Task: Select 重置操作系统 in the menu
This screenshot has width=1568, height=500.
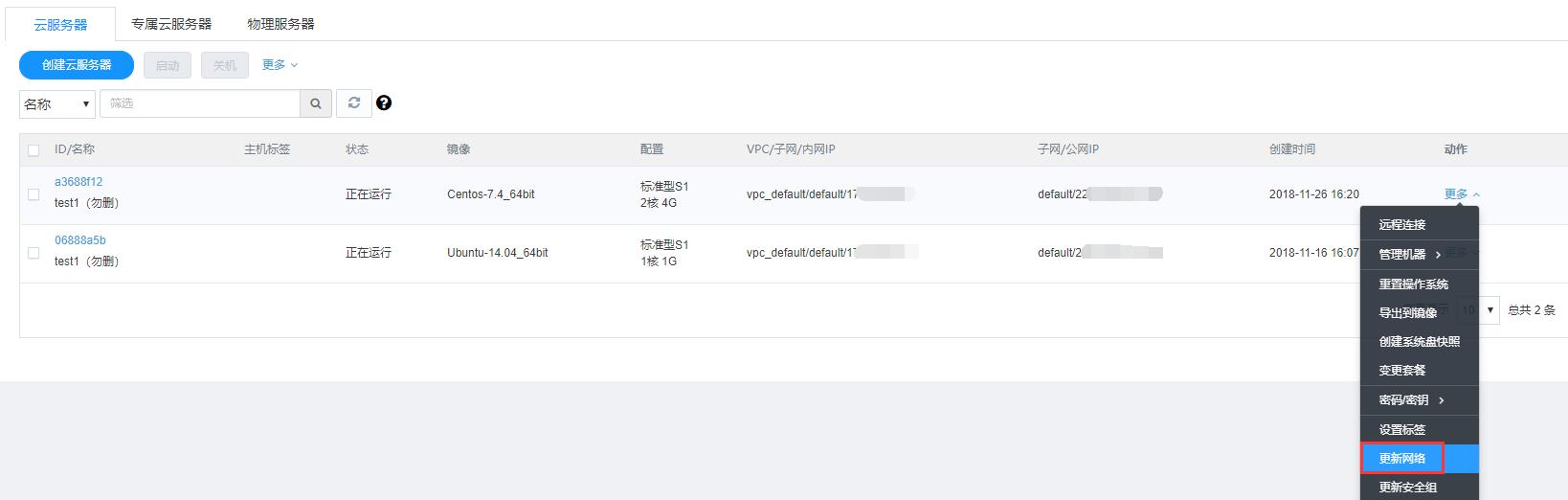Action: pyautogui.click(x=1420, y=284)
